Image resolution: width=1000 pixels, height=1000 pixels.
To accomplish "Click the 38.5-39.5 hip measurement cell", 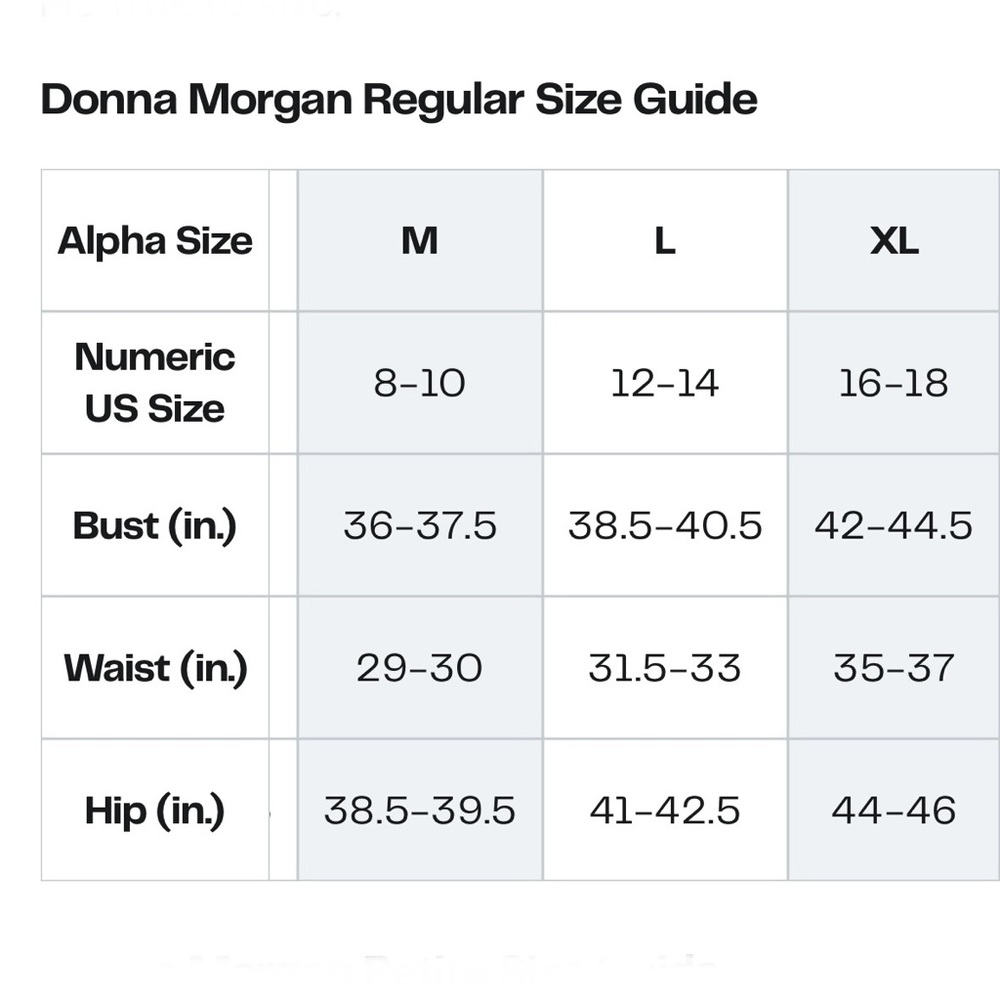I will pyautogui.click(x=420, y=810).
